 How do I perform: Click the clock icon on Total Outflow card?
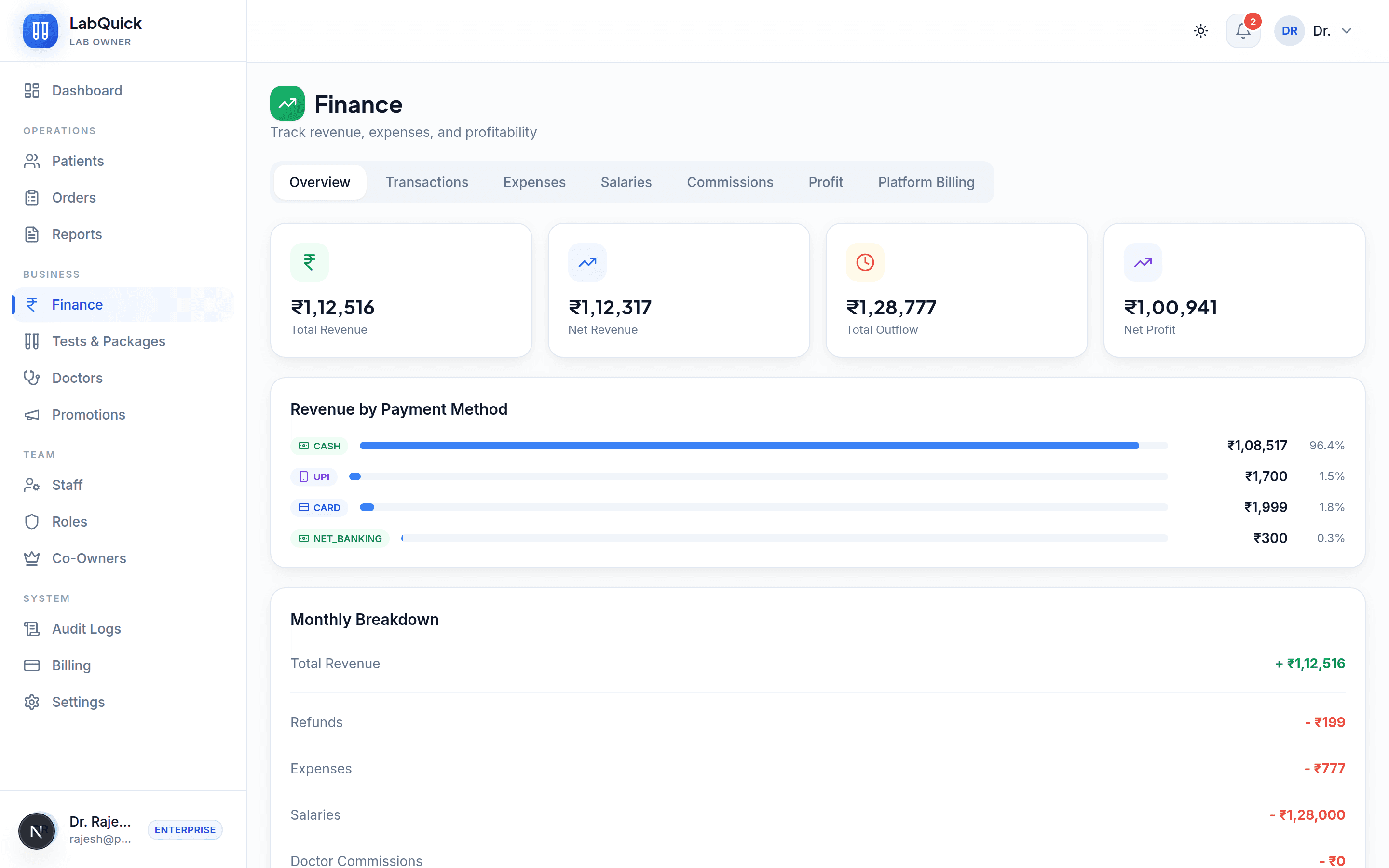[865, 262]
